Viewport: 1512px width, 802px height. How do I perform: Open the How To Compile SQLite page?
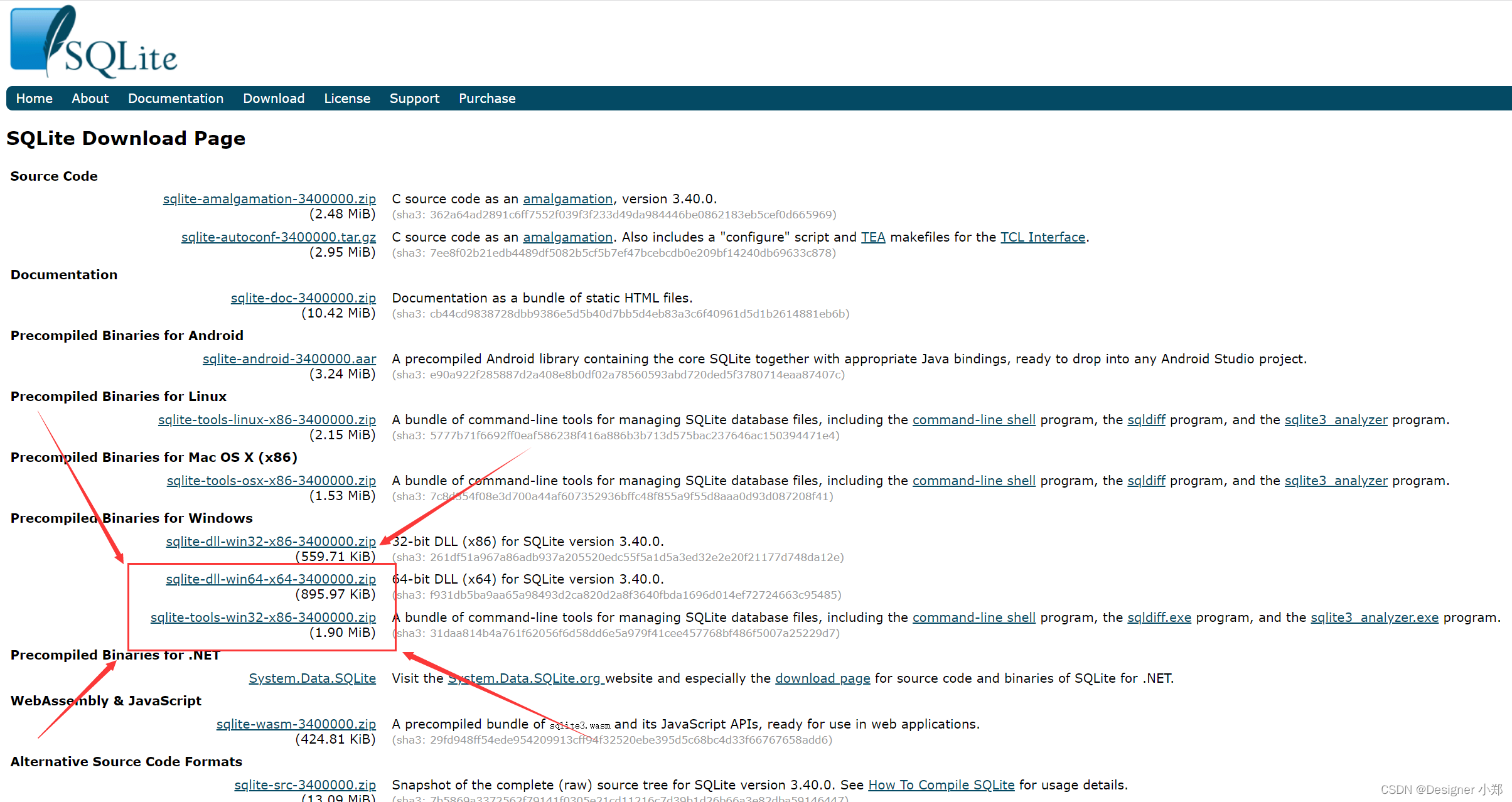click(941, 784)
